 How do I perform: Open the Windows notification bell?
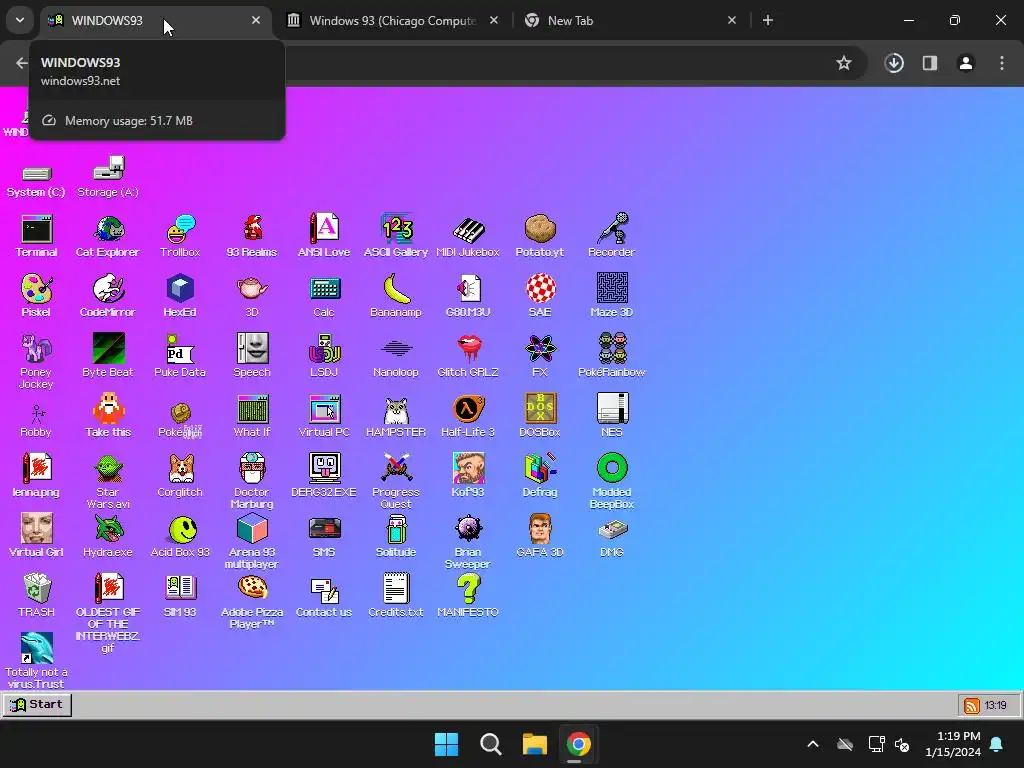pyautogui.click(x=997, y=744)
